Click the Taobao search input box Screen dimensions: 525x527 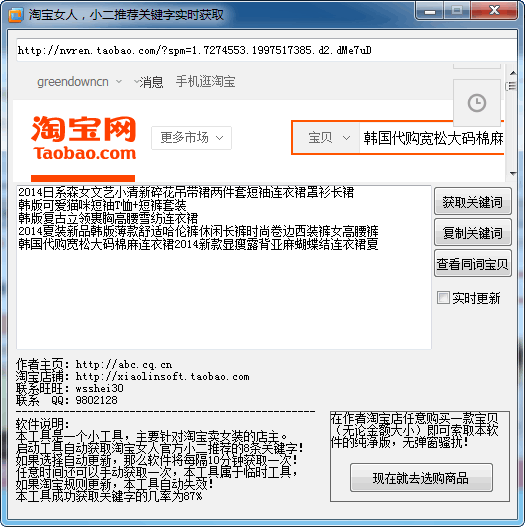[x=432, y=138]
